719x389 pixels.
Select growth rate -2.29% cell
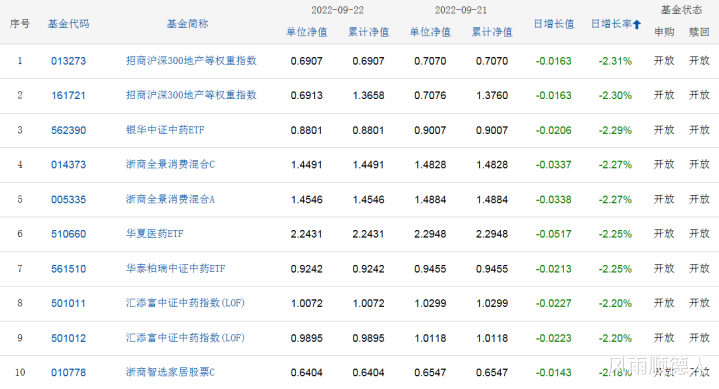[x=615, y=130]
